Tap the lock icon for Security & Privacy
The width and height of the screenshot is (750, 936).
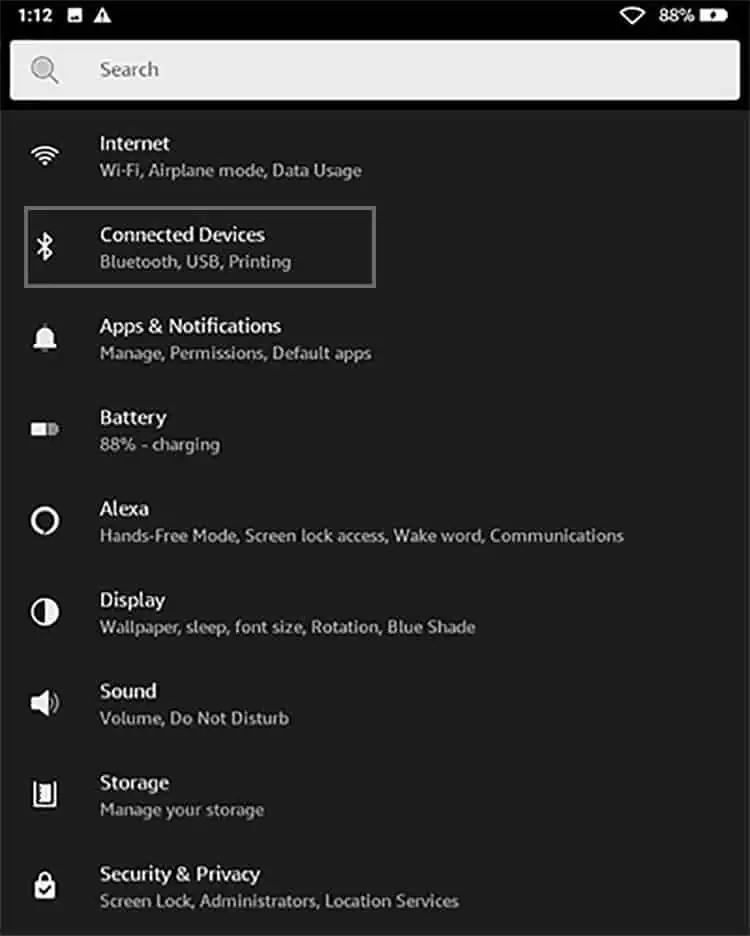(45, 885)
